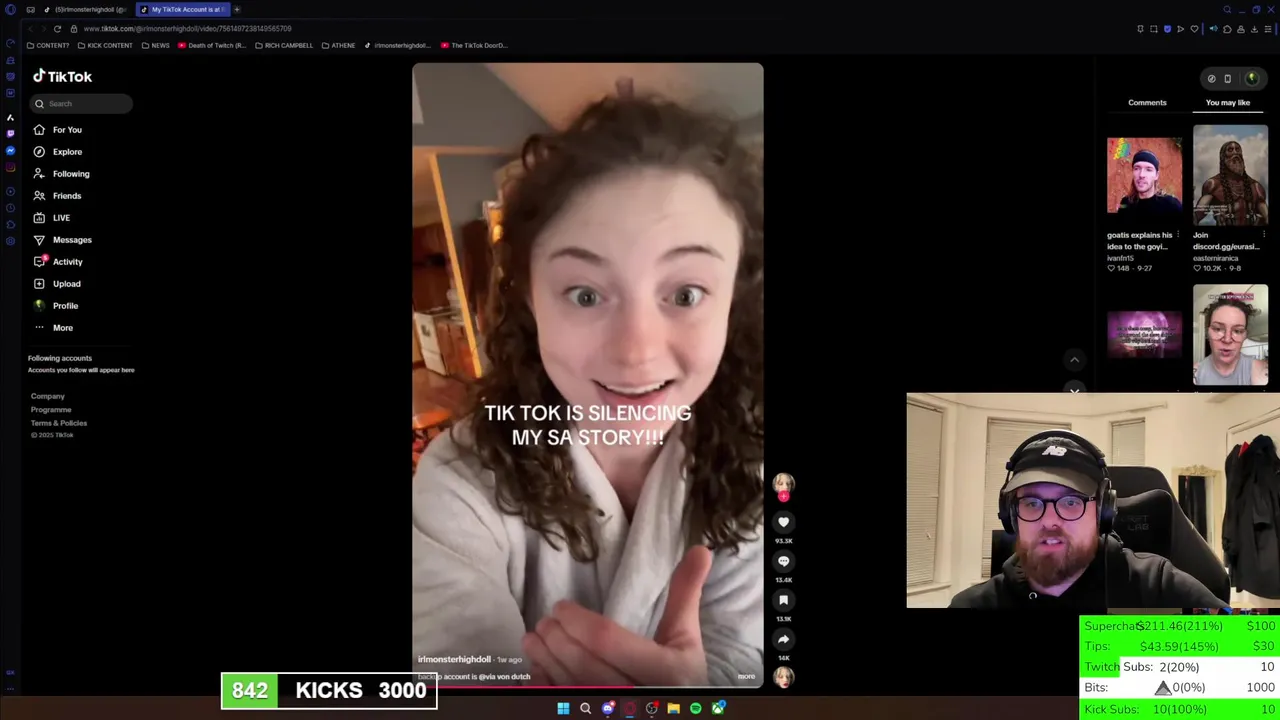Expand the Company footer section

coord(47,396)
